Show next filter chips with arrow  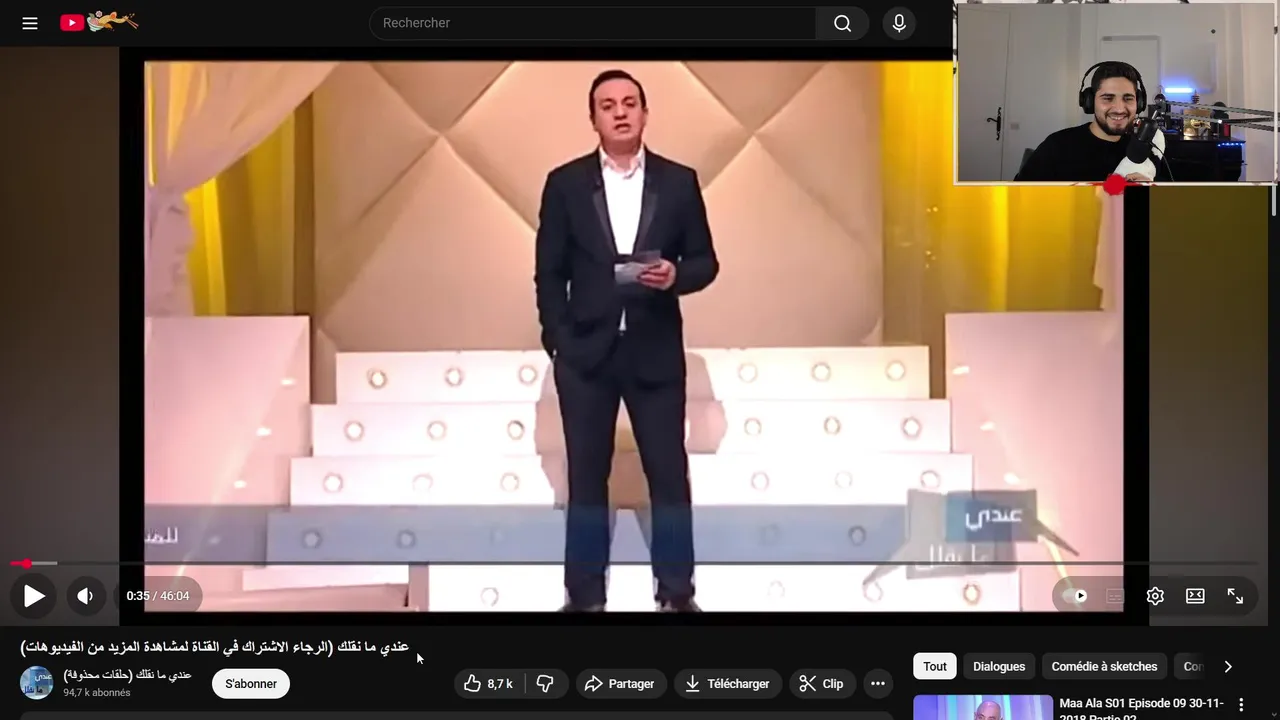click(x=1228, y=667)
